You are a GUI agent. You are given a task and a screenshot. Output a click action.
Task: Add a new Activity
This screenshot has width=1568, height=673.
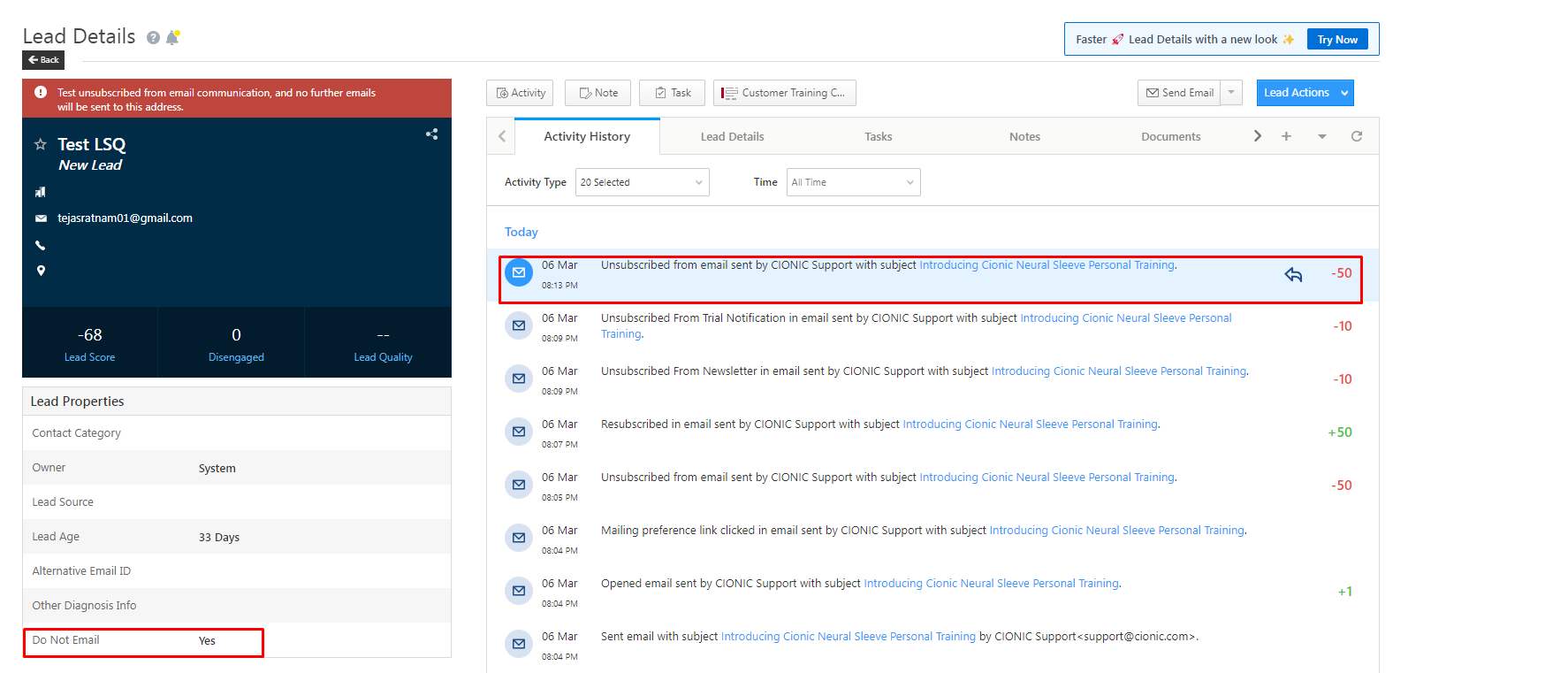tap(520, 93)
